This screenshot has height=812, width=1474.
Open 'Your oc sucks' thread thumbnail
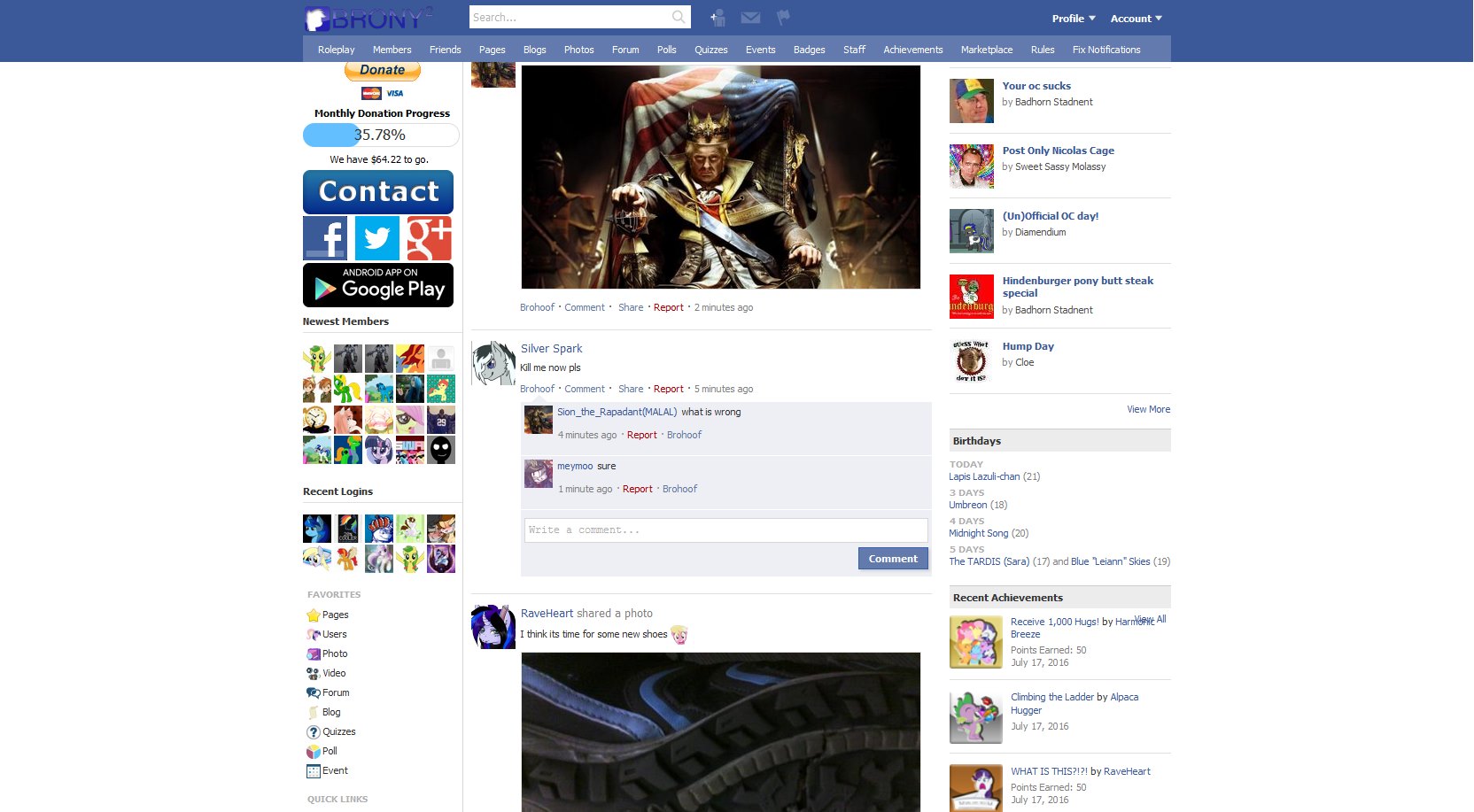(x=972, y=101)
